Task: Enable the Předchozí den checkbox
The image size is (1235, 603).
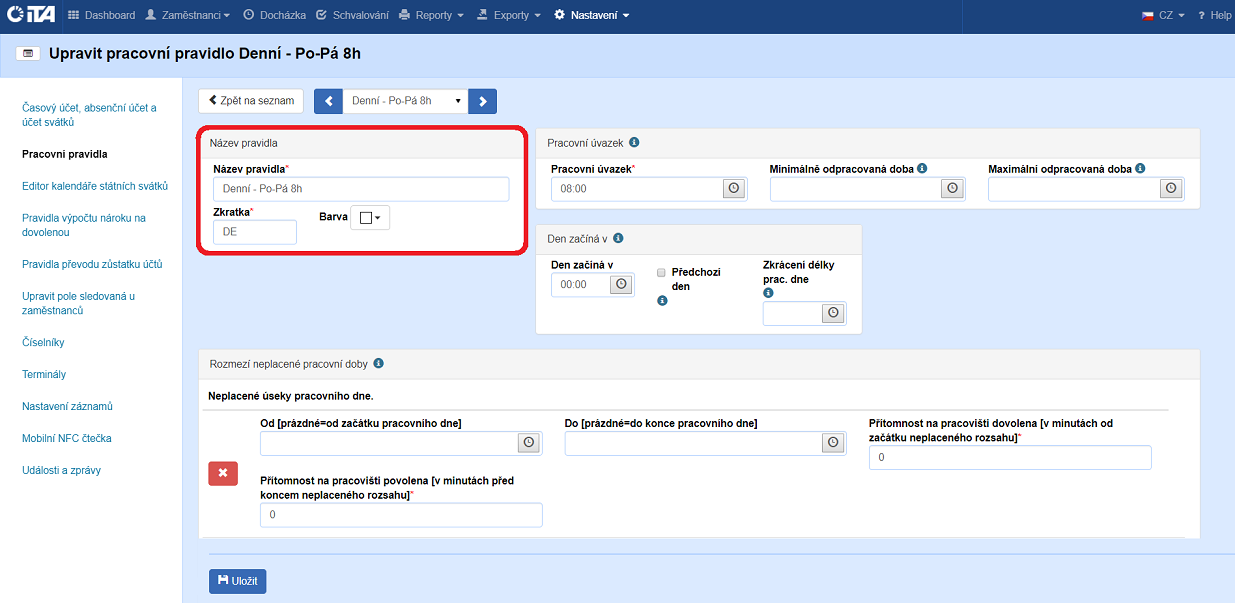Action: 661,272
